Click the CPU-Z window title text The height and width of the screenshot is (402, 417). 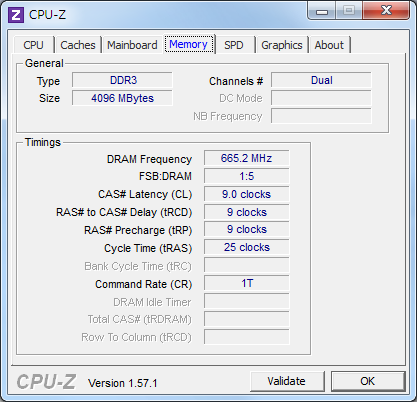tap(47, 15)
